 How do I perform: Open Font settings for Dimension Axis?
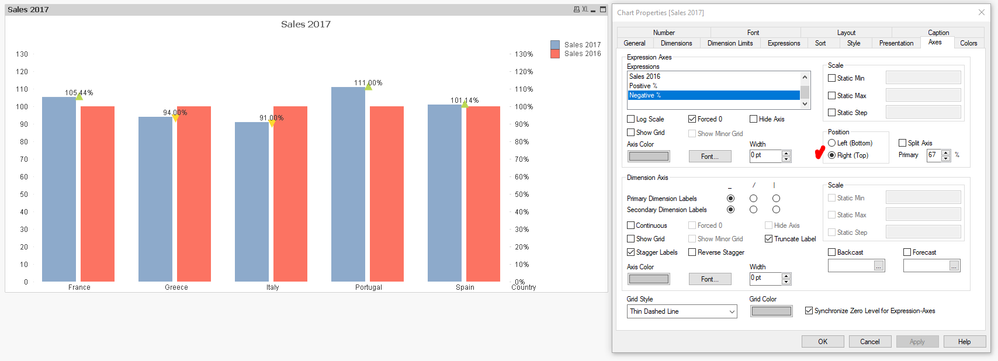click(710, 279)
